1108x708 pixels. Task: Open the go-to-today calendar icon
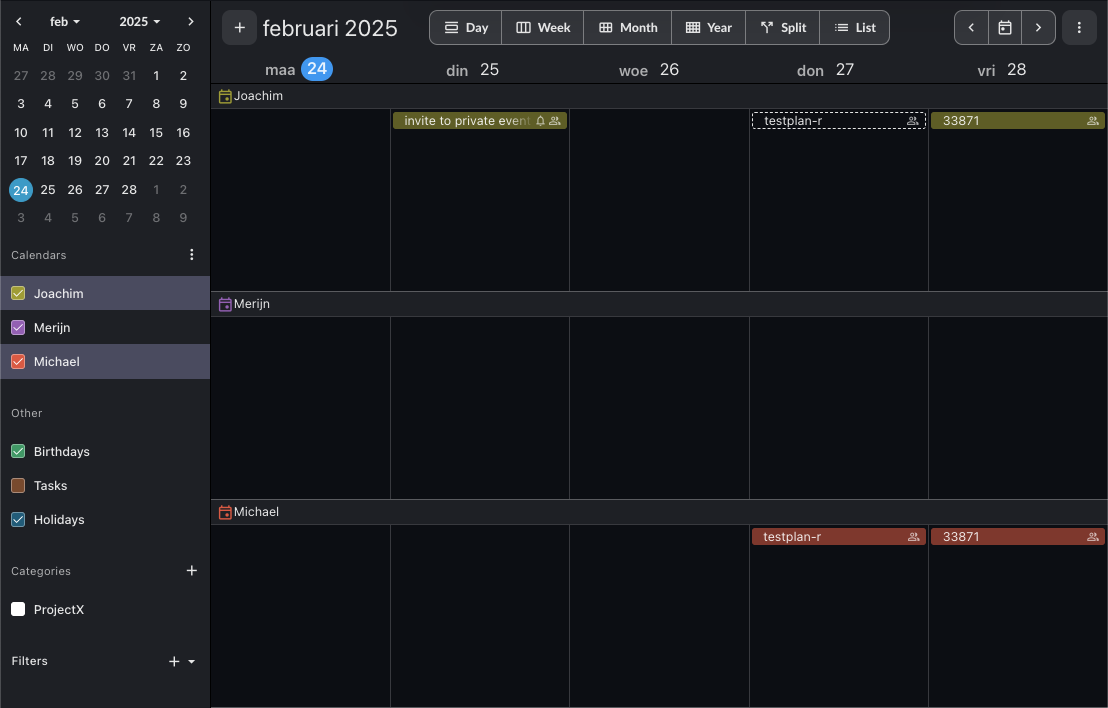coord(1005,28)
